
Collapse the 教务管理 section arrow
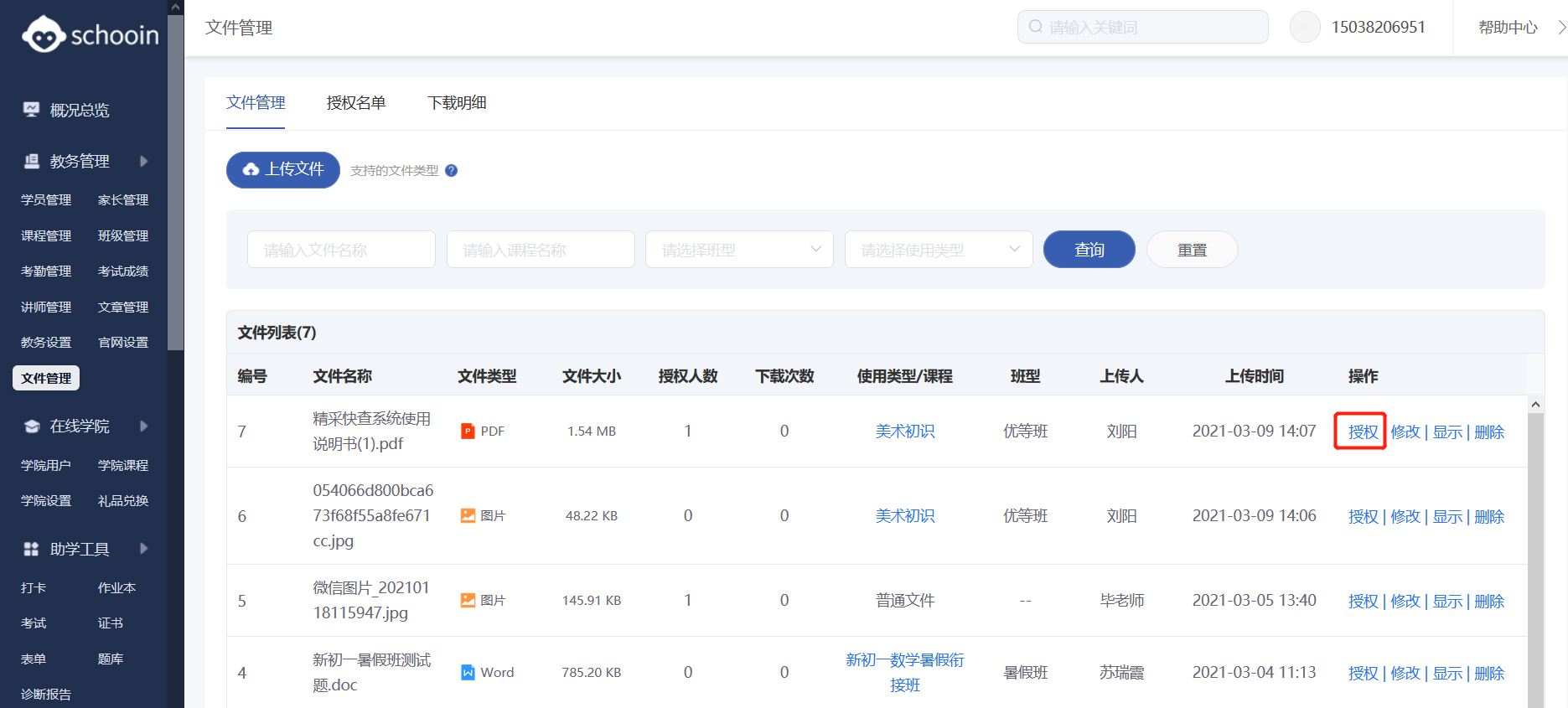click(144, 161)
